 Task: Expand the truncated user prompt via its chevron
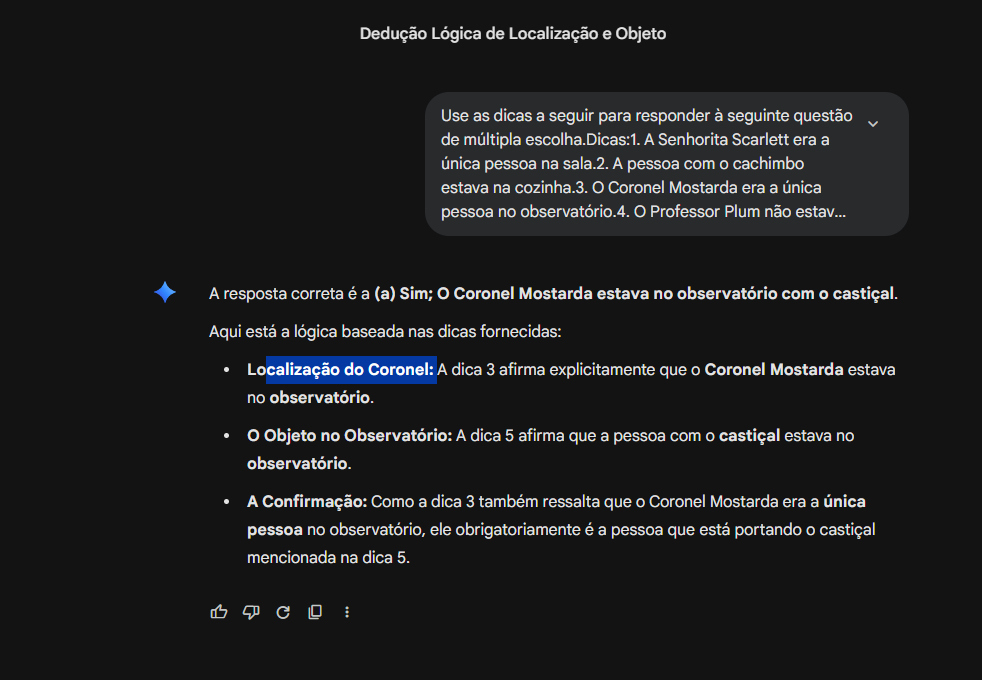872,122
